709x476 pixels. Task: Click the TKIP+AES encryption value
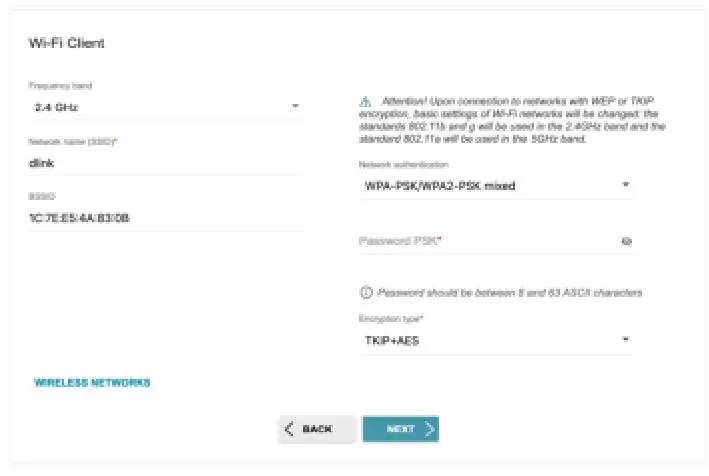pyautogui.click(x=390, y=340)
